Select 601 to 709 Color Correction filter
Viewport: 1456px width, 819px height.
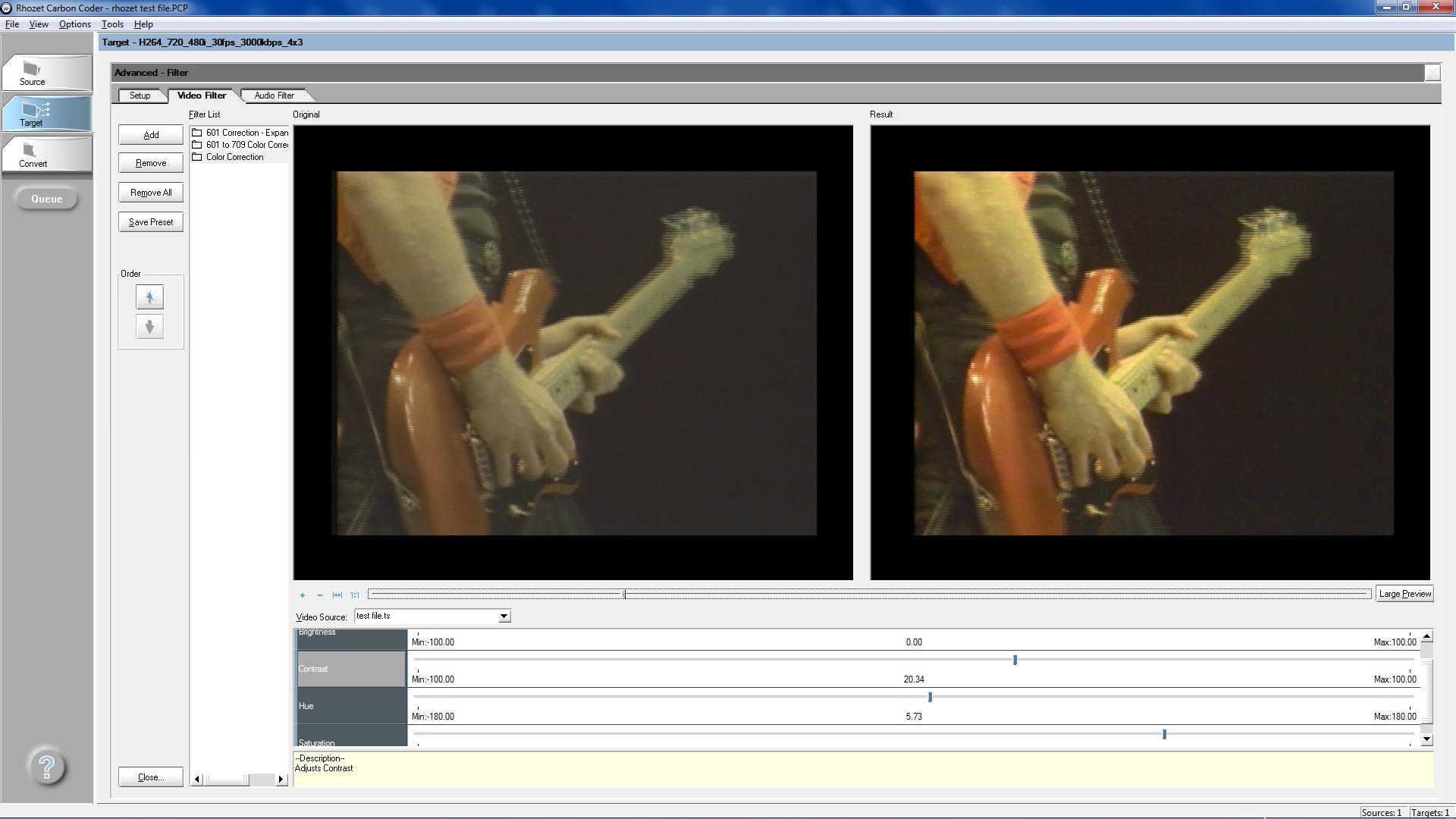click(x=246, y=145)
